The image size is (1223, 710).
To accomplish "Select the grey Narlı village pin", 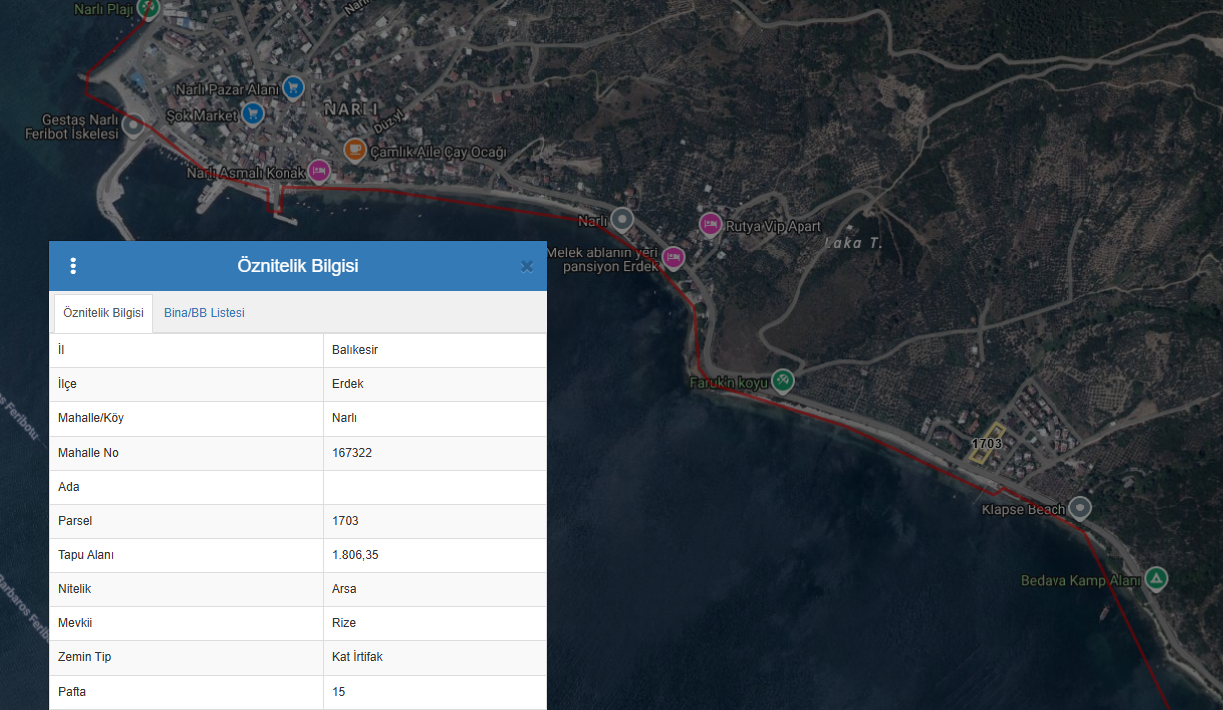I will pyautogui.click(x=623, y=219).
